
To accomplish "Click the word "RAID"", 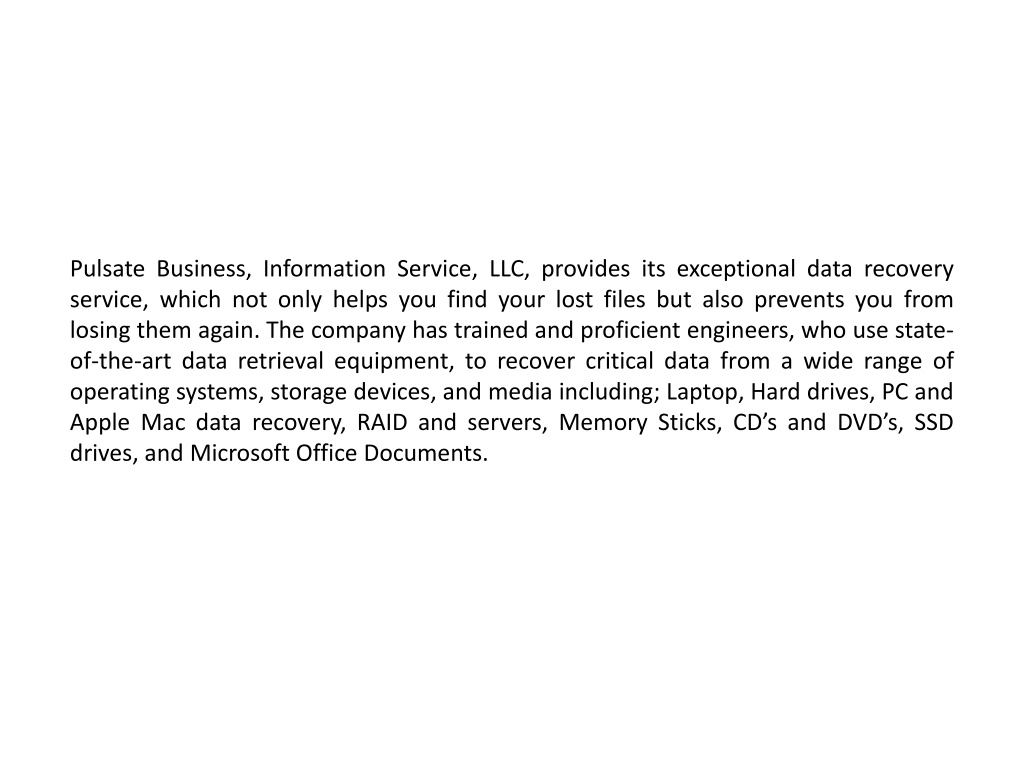I will pos(382,422).
